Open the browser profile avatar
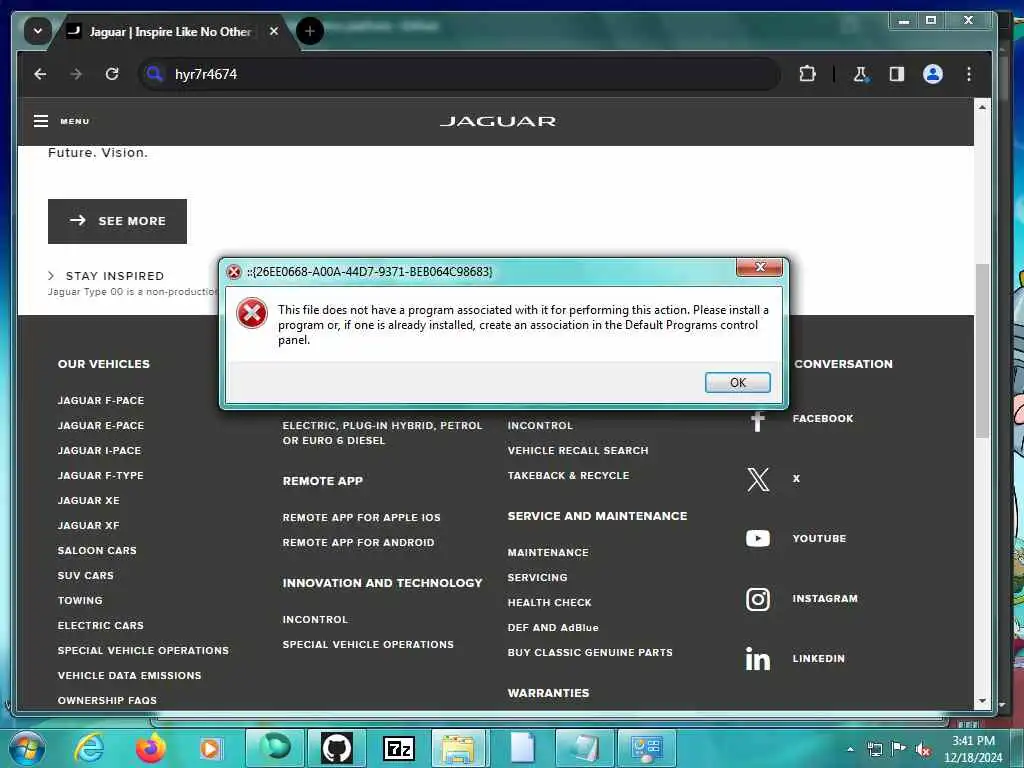The image size is (1024, 768). click(933, 74)
